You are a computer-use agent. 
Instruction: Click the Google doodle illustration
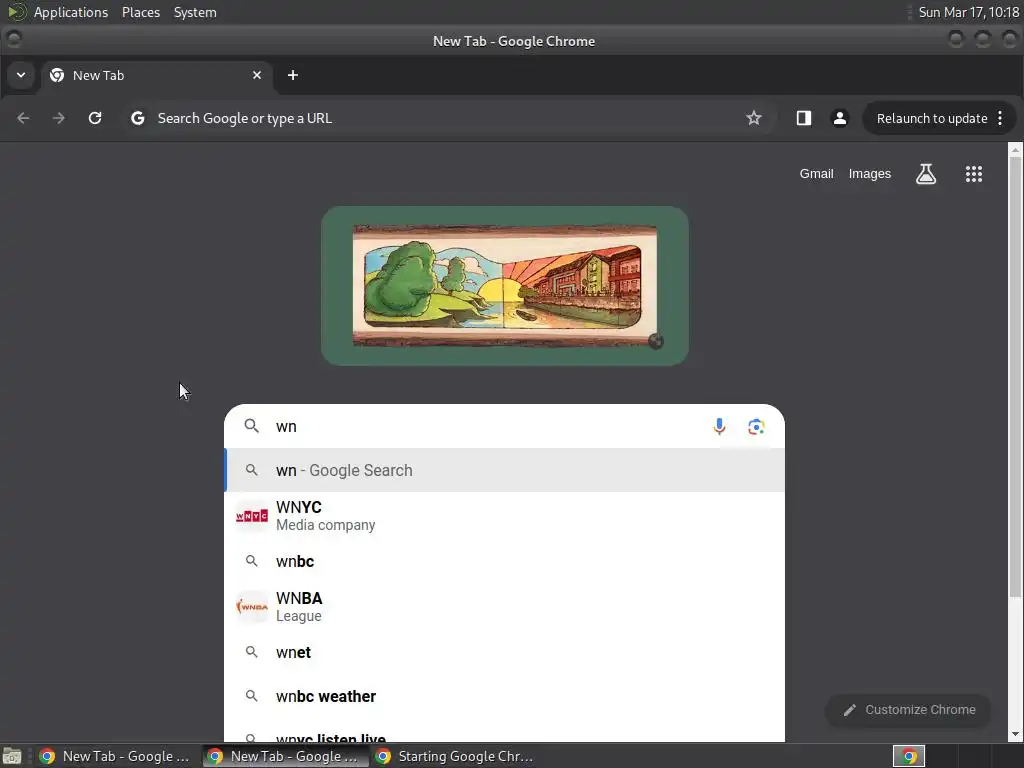[505, 286]
